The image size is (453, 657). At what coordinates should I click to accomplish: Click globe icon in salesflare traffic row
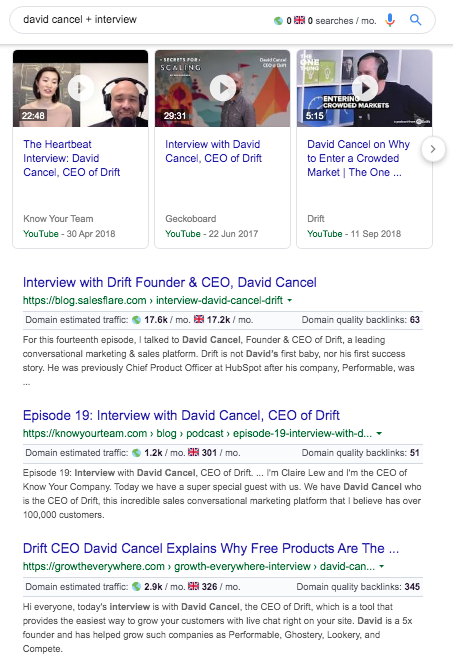click(x=136, y=320)
